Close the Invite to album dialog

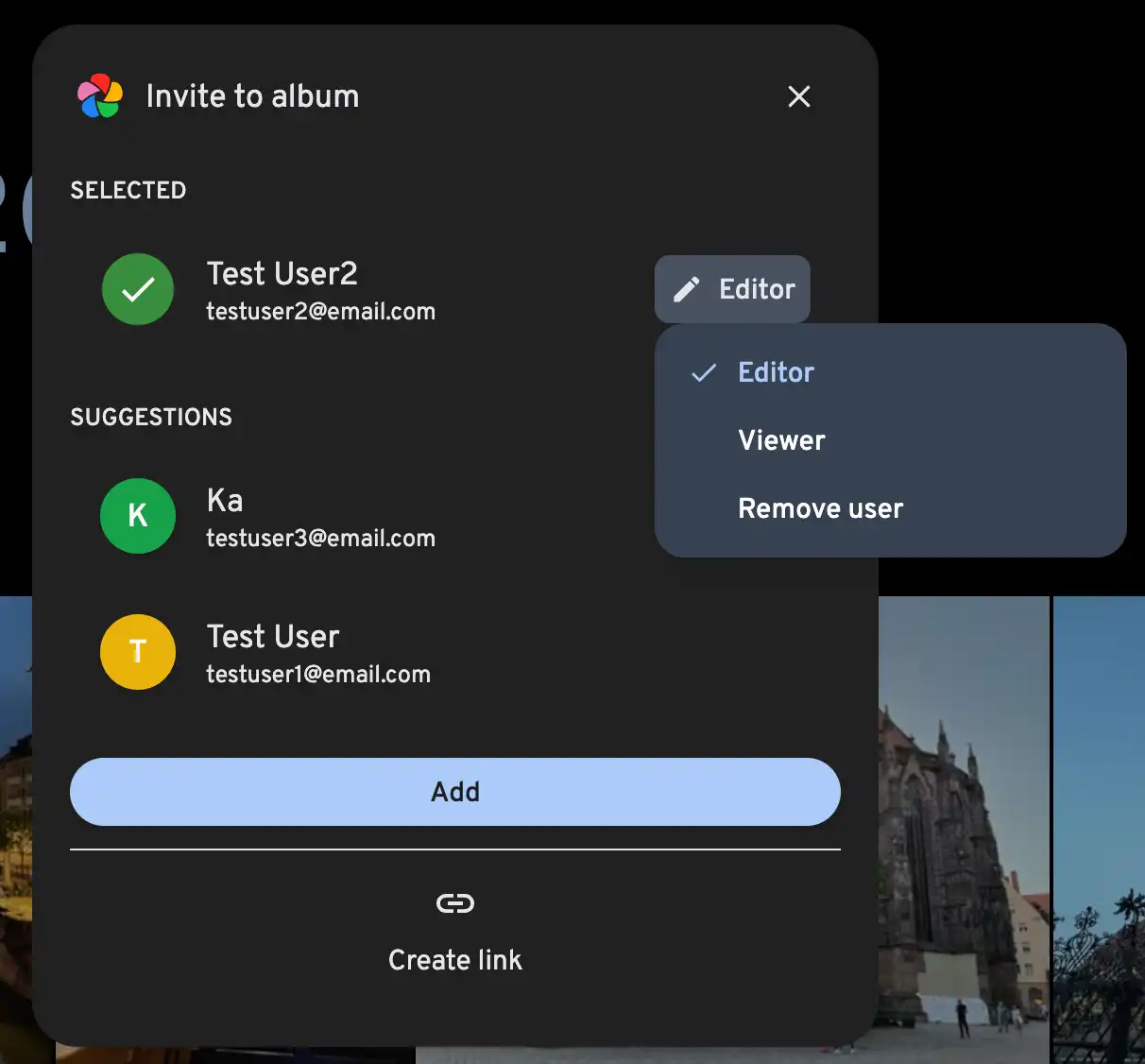pyautogui.click(x=799, y=96)
